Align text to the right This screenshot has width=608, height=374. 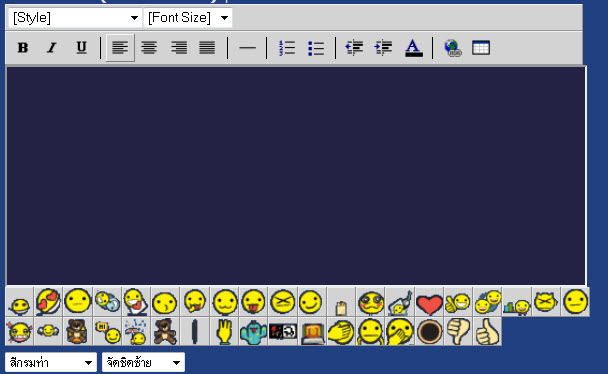coord(179,48)
